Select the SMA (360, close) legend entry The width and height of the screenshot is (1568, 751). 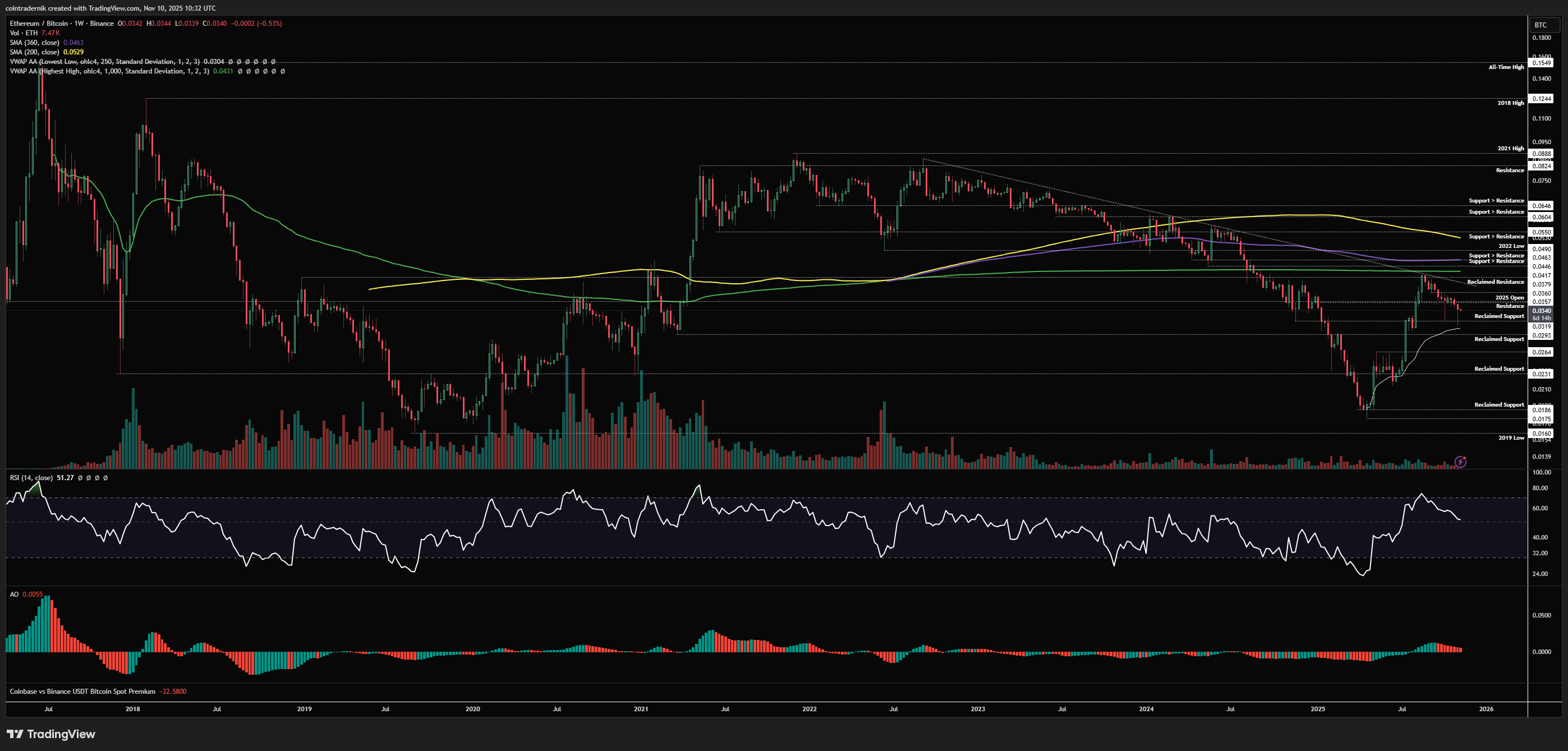coord(34,43)
